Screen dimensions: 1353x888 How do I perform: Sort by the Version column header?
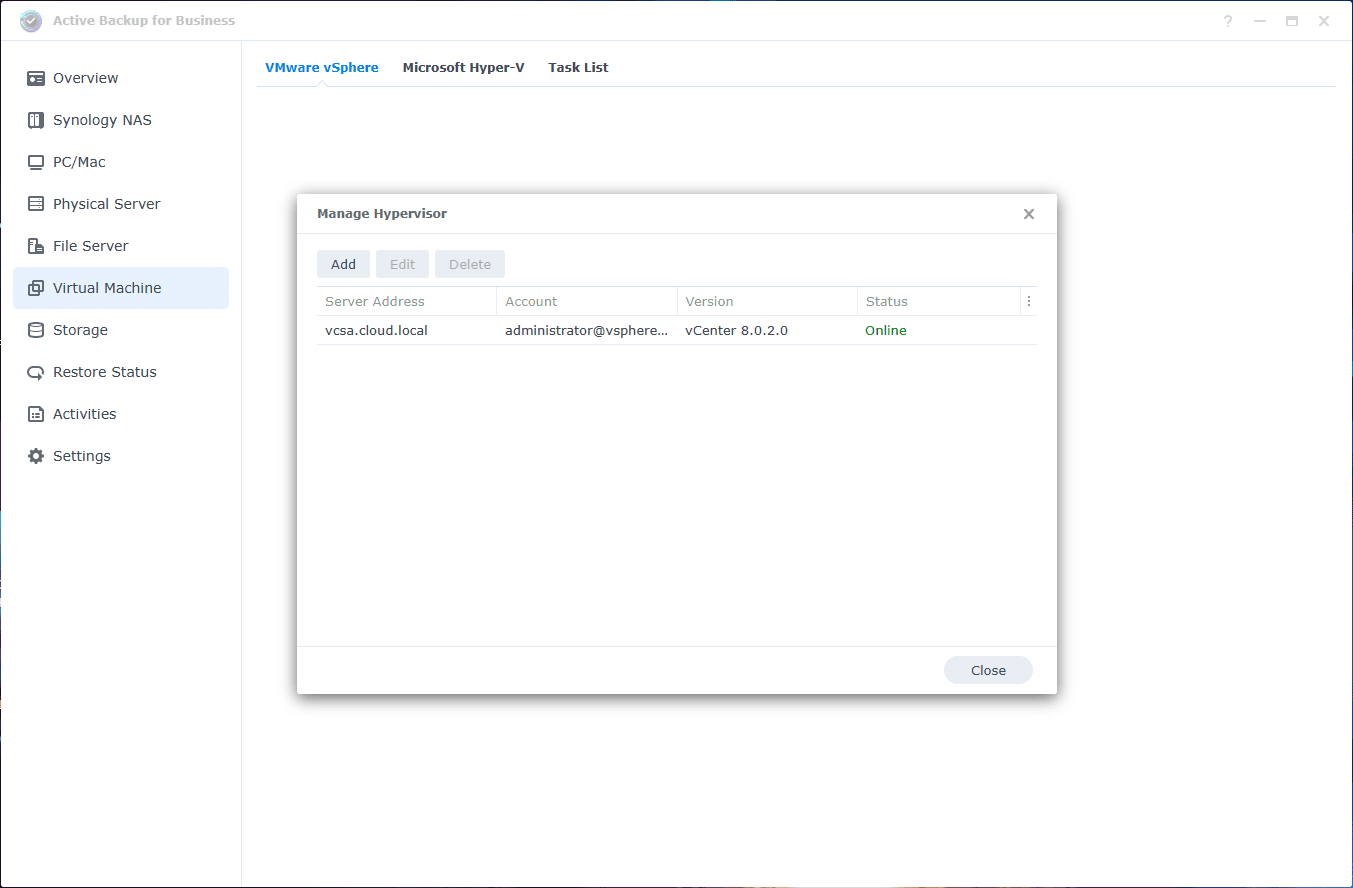[767, 301]
